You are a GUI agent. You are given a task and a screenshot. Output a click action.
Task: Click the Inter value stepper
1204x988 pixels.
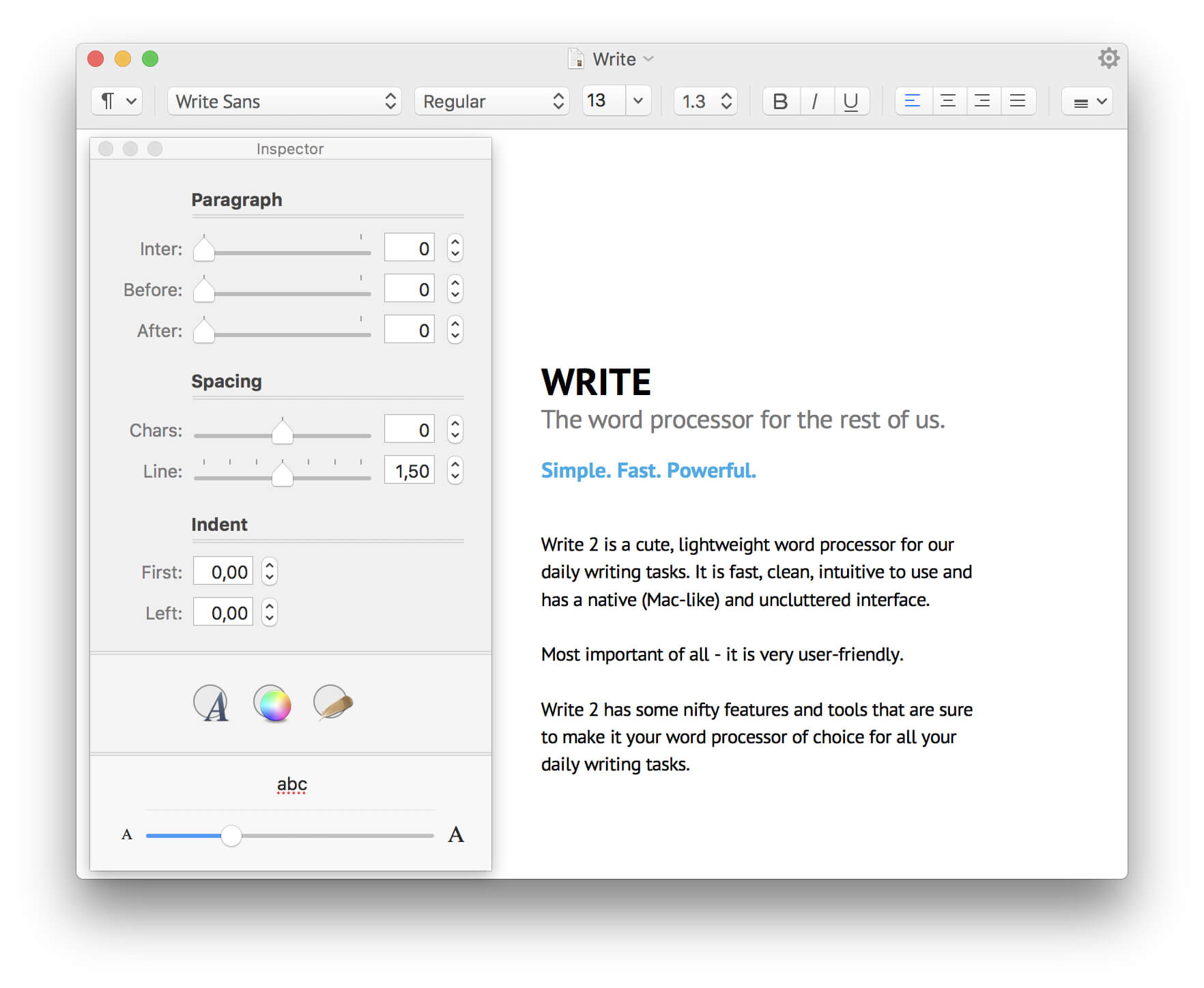[455, 248]
